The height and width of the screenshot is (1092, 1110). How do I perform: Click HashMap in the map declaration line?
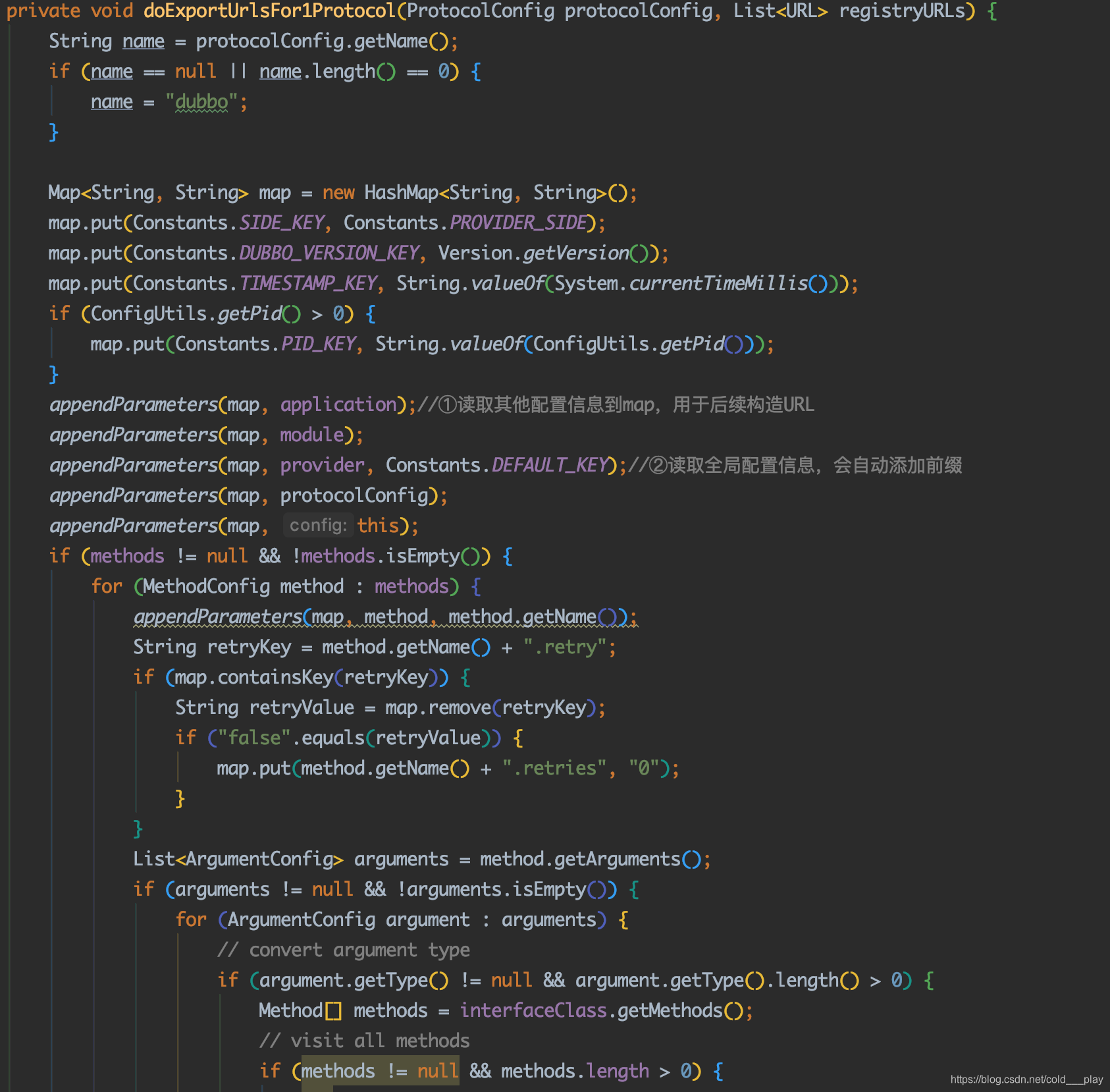pos(401,193)
